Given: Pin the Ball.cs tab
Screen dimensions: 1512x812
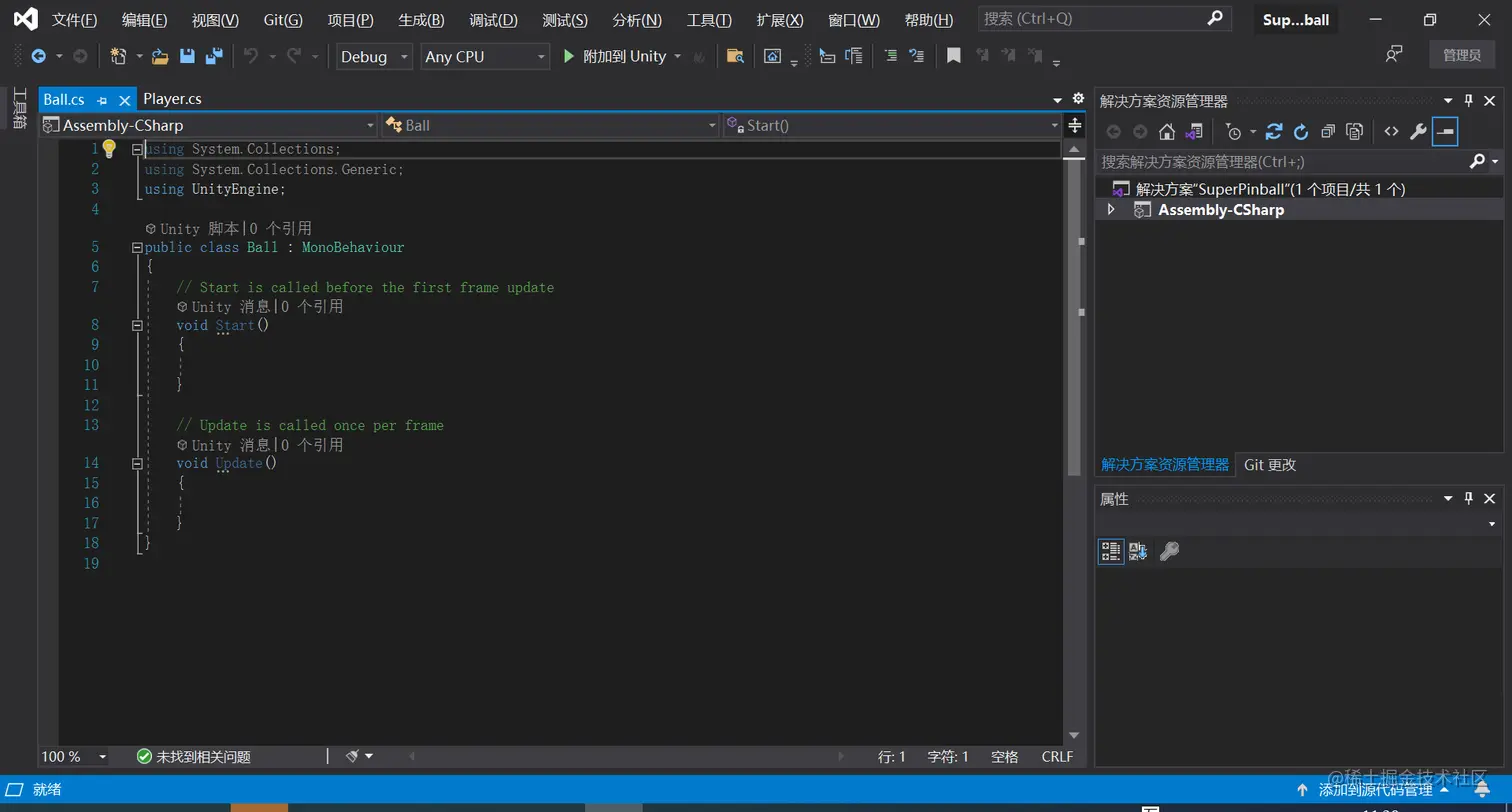Looking at the screenshot, I should 102,100.
